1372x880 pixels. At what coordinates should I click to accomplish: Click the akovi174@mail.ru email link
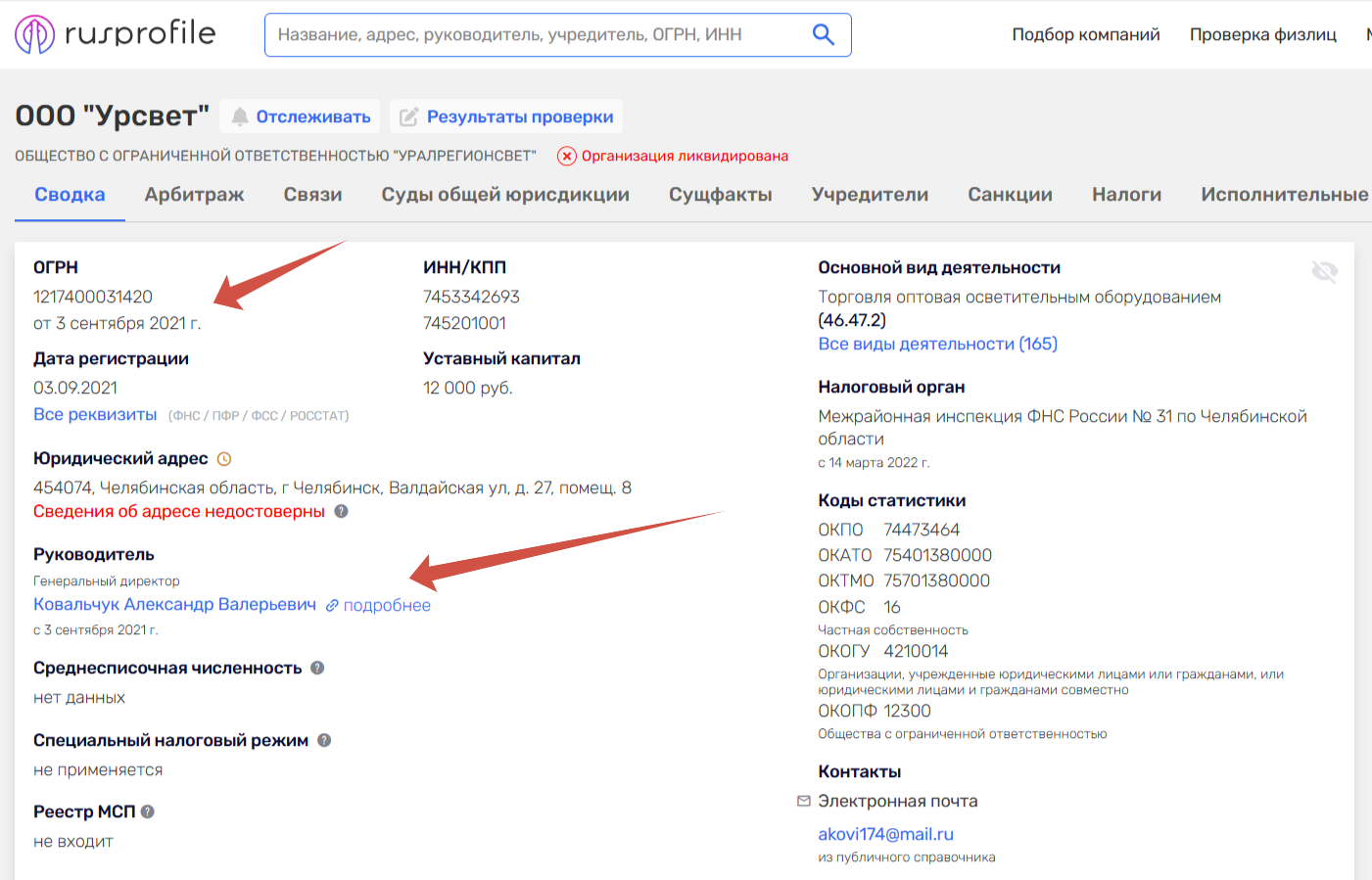coord(886,834)
